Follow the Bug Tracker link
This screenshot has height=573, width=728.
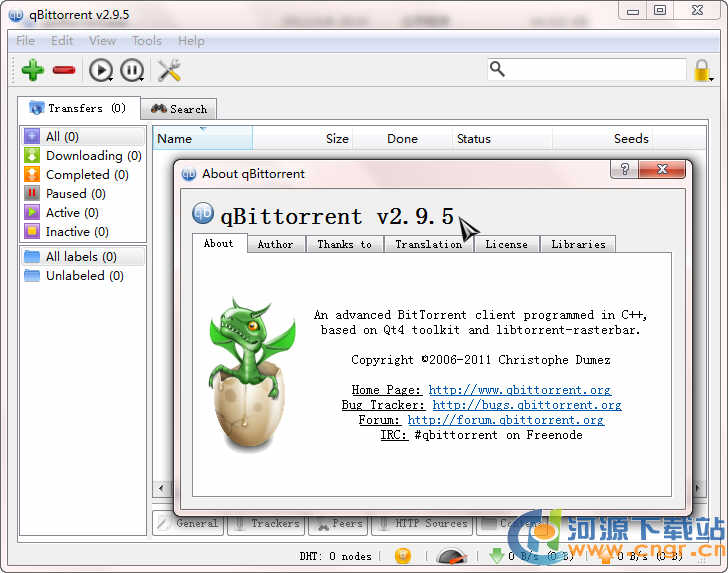click(526, 405)
